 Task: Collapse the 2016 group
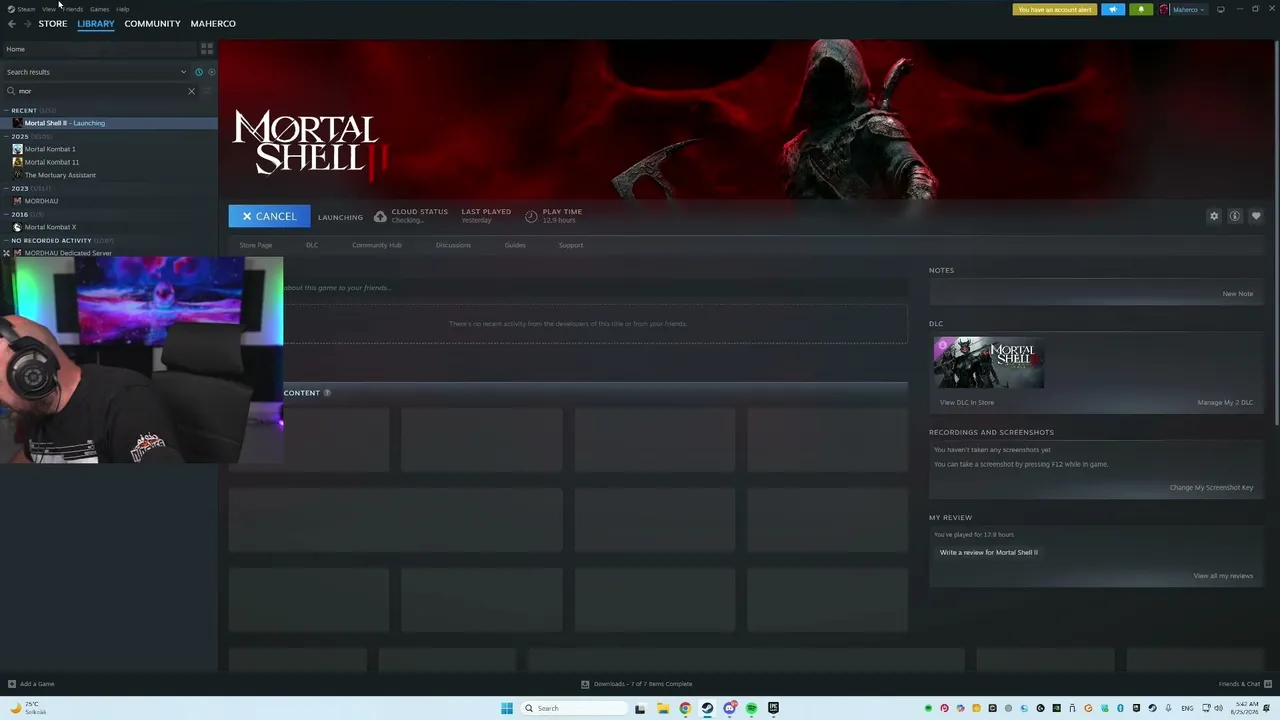(6, 214)
